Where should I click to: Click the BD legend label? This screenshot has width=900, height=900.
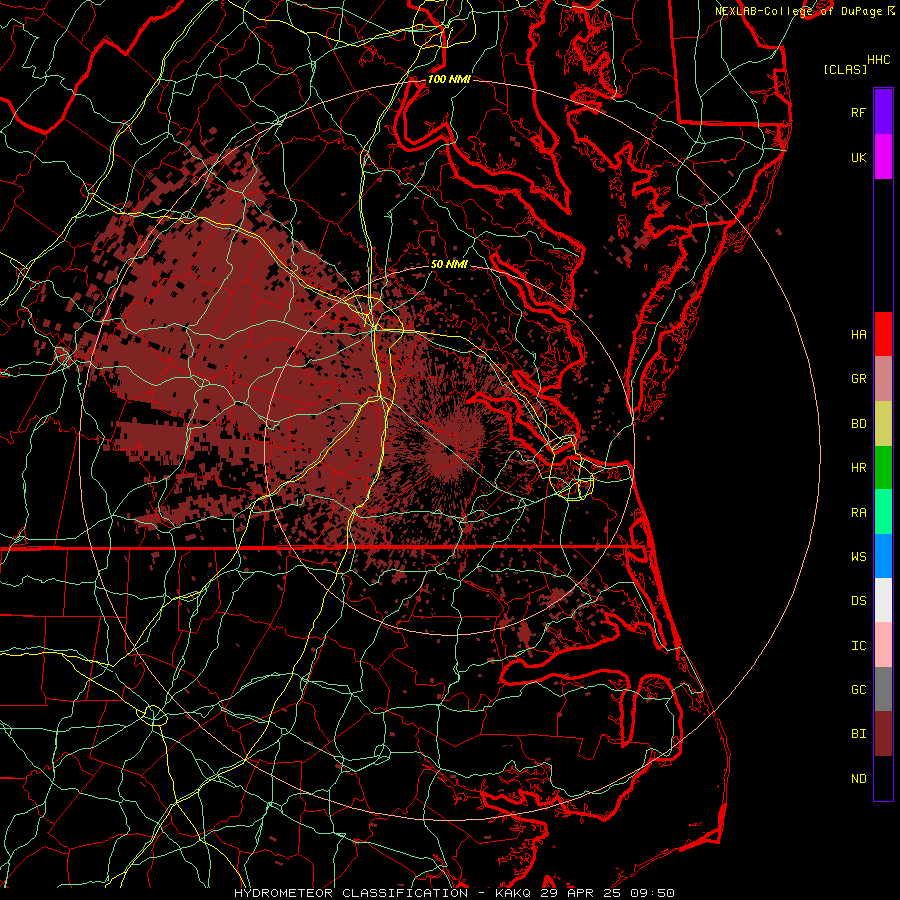(x=858, y=424)
